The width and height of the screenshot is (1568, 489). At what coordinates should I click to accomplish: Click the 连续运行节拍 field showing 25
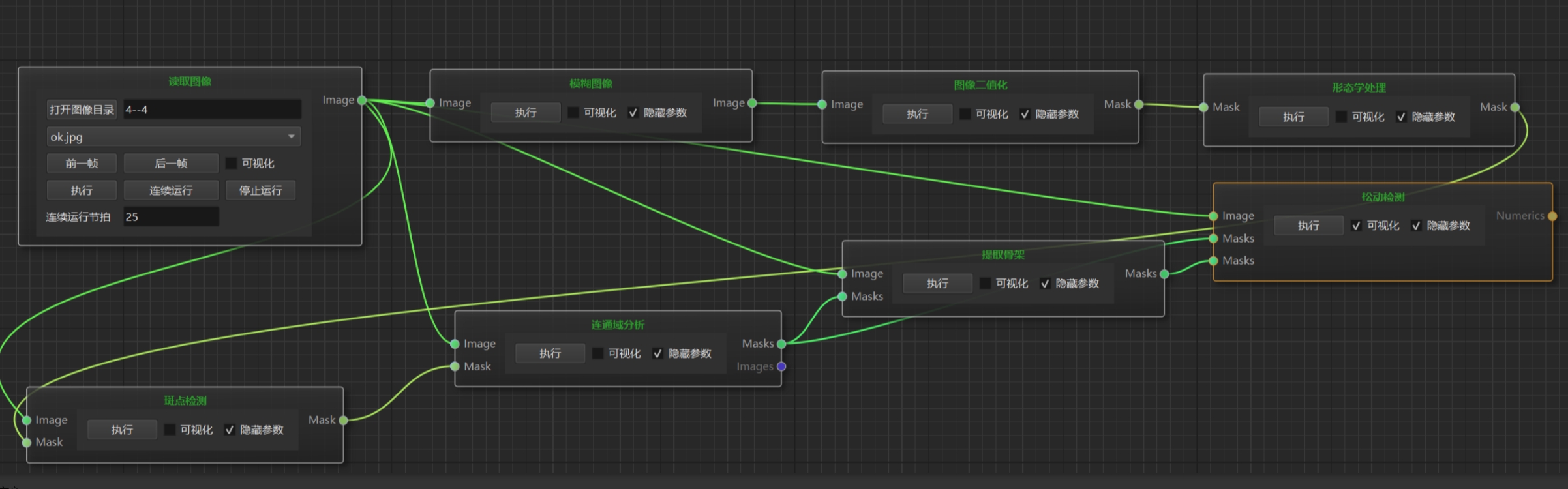pyautogui.click(x=171, y=217)
